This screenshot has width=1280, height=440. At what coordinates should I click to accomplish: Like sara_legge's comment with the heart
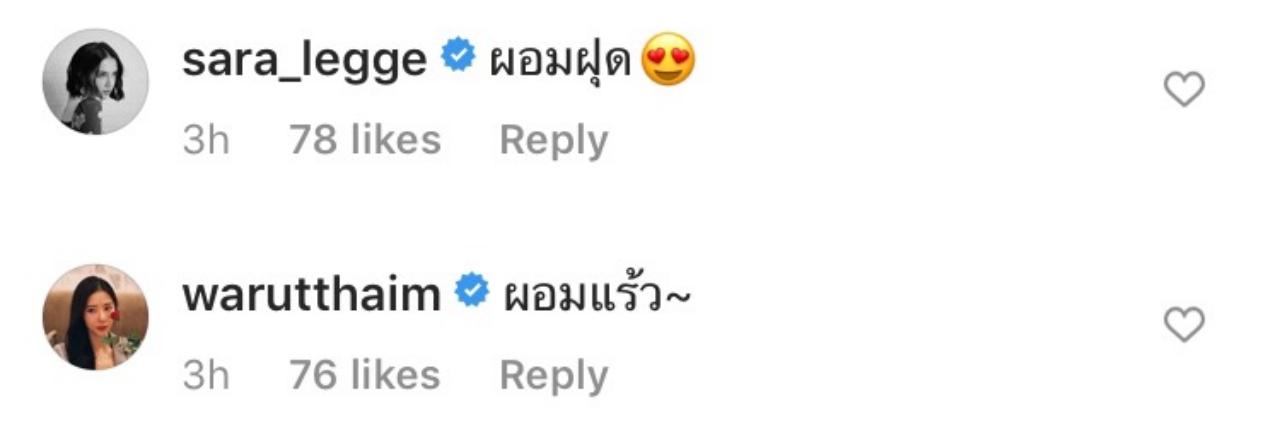(x=1185, y=91)
